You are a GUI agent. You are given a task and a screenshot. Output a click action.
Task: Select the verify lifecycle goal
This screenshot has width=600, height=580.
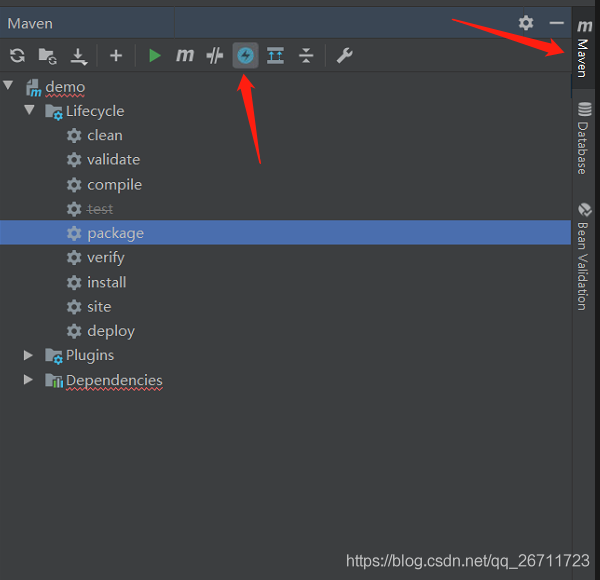click(285, 257)
